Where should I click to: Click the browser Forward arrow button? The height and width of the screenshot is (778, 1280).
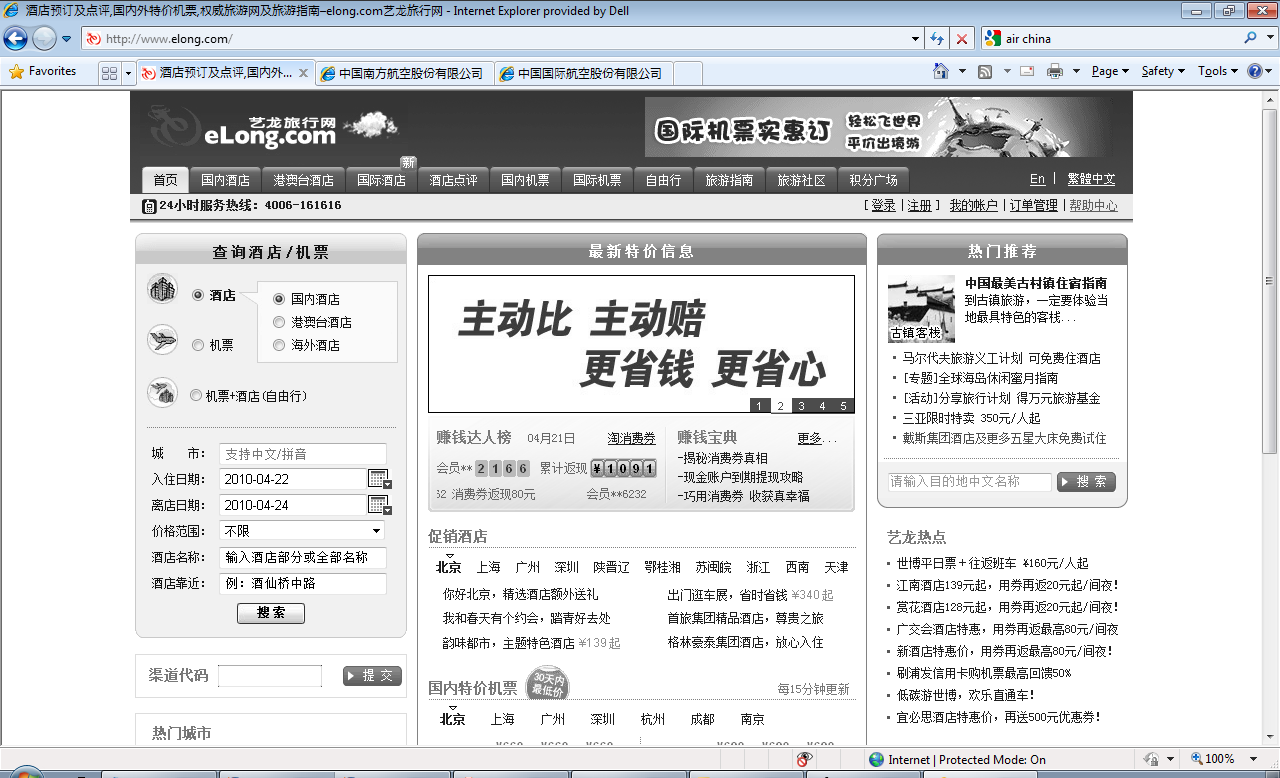coord(44,39)
